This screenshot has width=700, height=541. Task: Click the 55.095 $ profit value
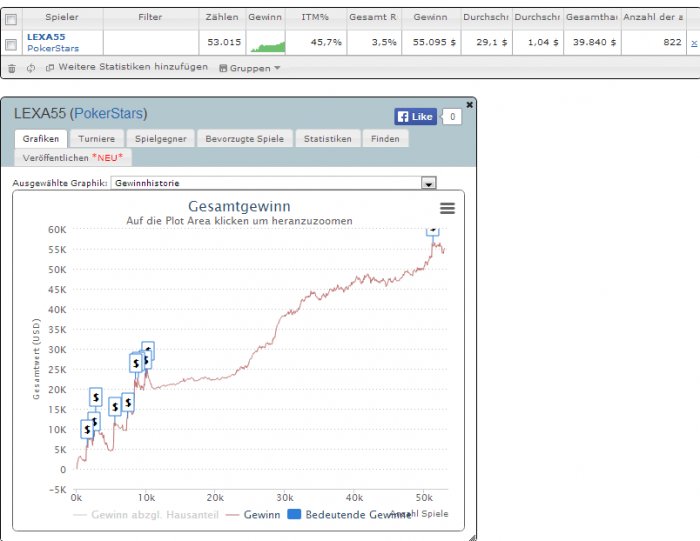point(434,42)
